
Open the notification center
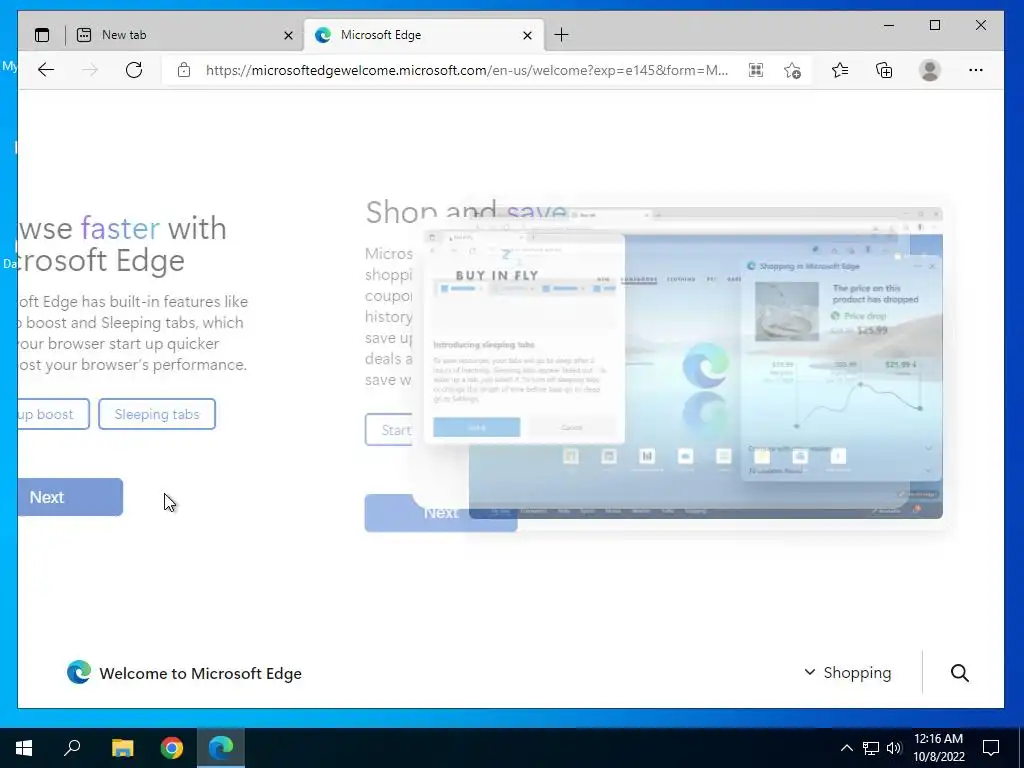(991, 748)
